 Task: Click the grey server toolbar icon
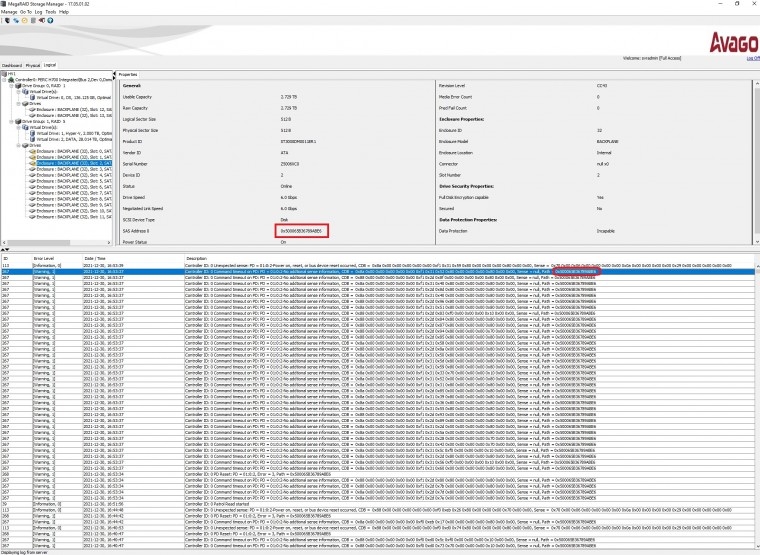[x=33, y=20]
